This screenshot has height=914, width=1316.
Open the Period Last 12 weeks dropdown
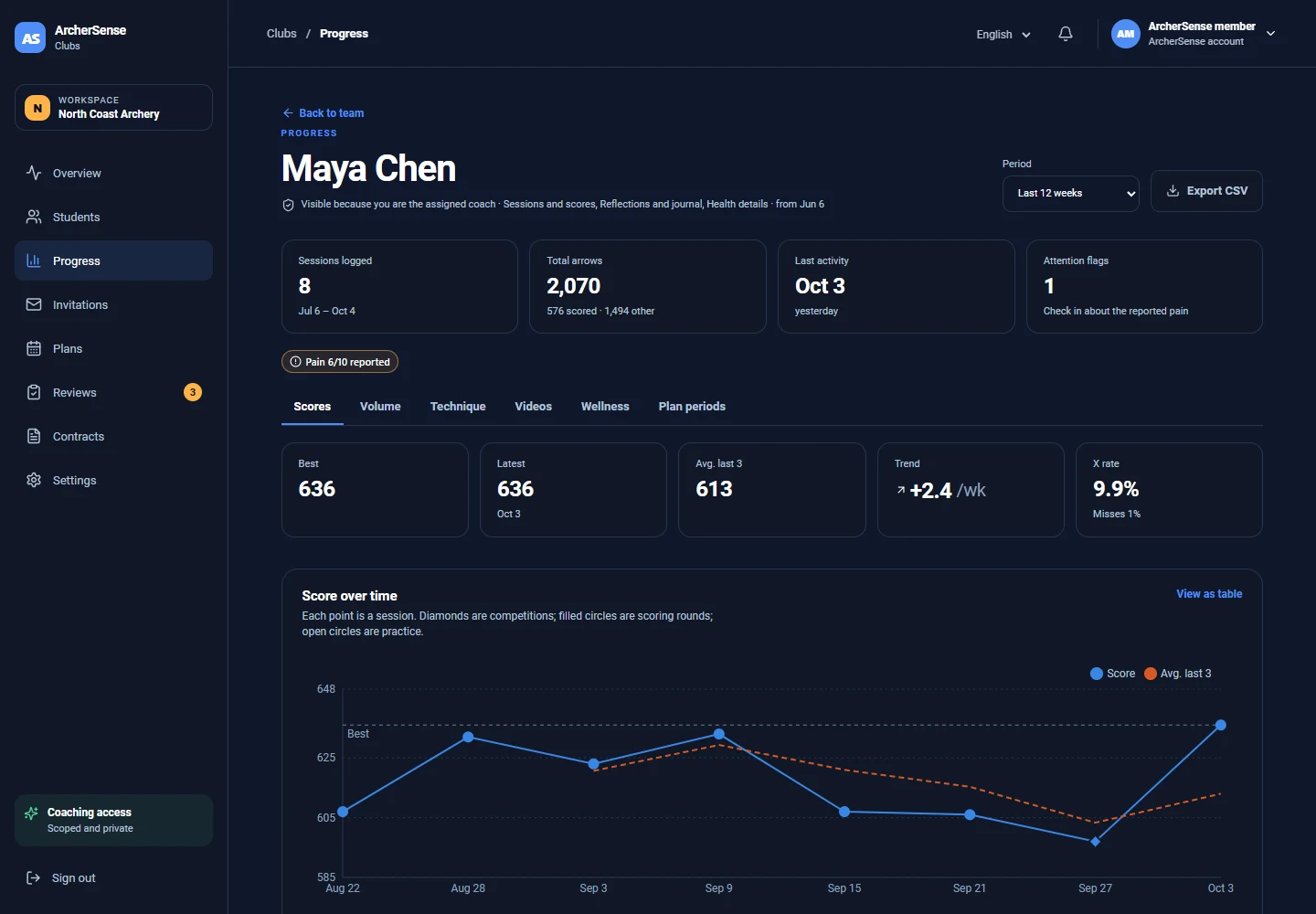[x=1071, y=194]
